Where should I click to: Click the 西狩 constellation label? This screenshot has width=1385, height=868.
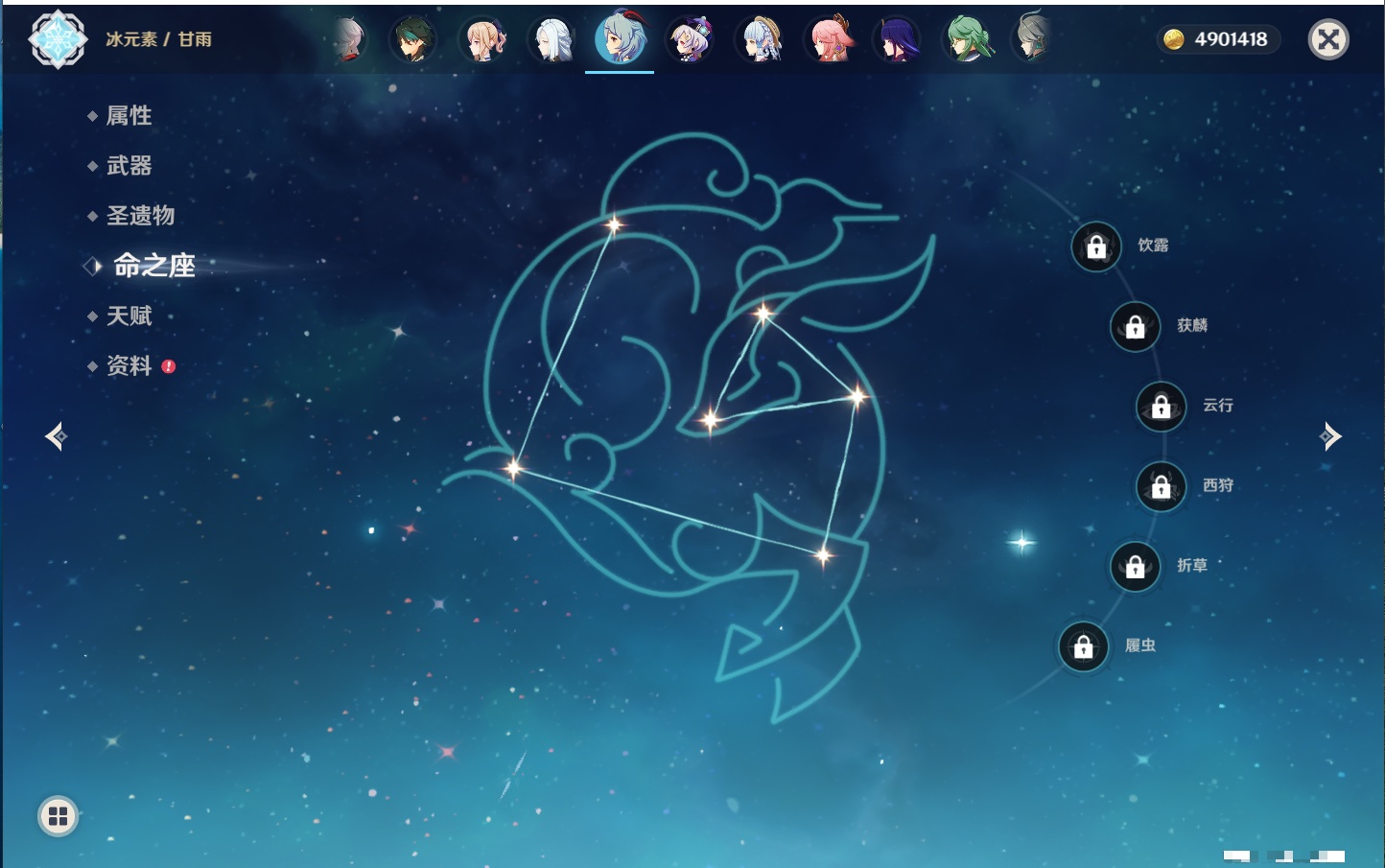(x=1218, y=485)
